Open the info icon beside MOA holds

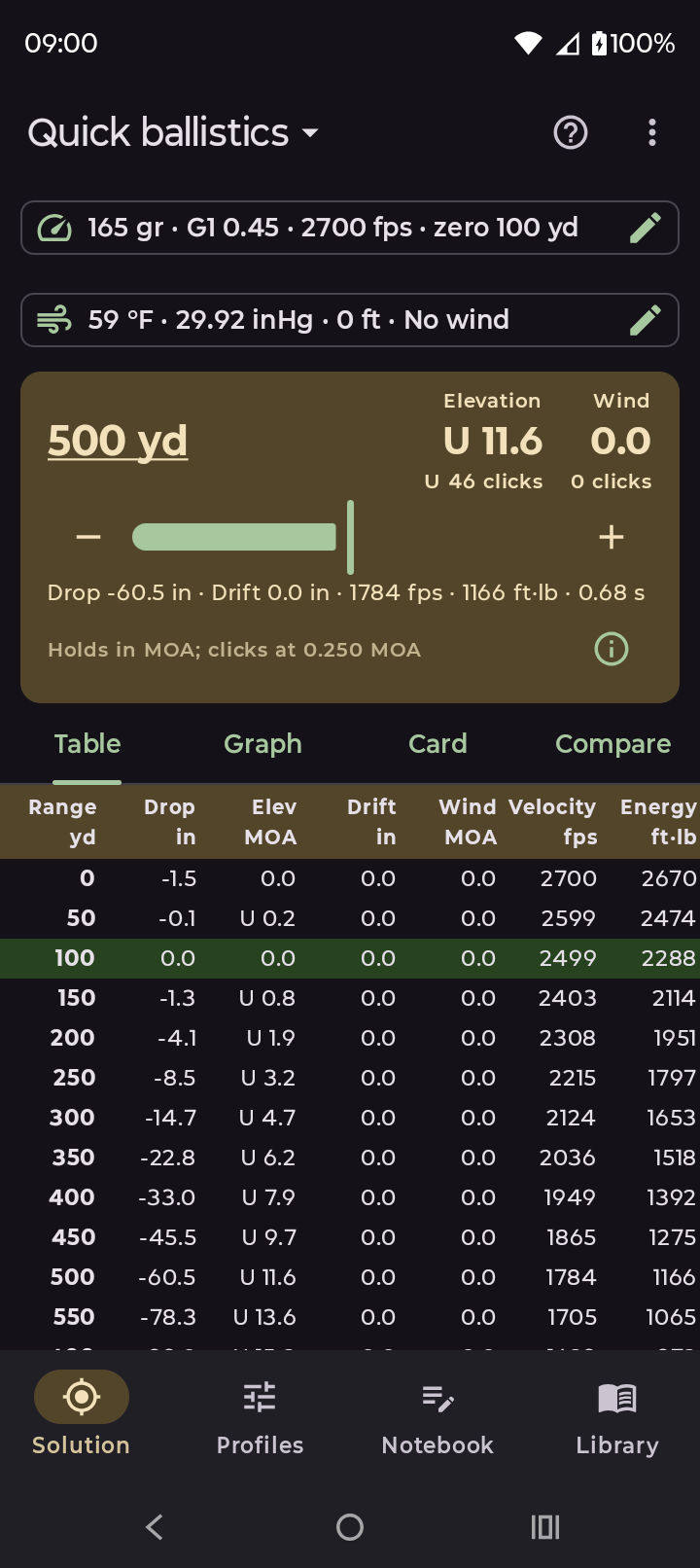pos(612,649)
